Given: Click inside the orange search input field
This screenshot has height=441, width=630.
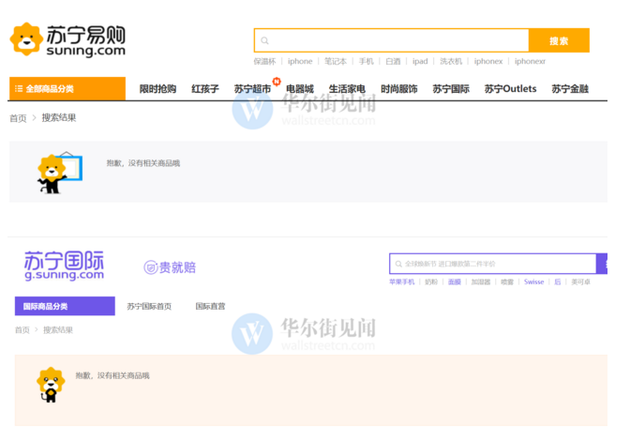Looking at the screenshot, I should pos(392,40).
